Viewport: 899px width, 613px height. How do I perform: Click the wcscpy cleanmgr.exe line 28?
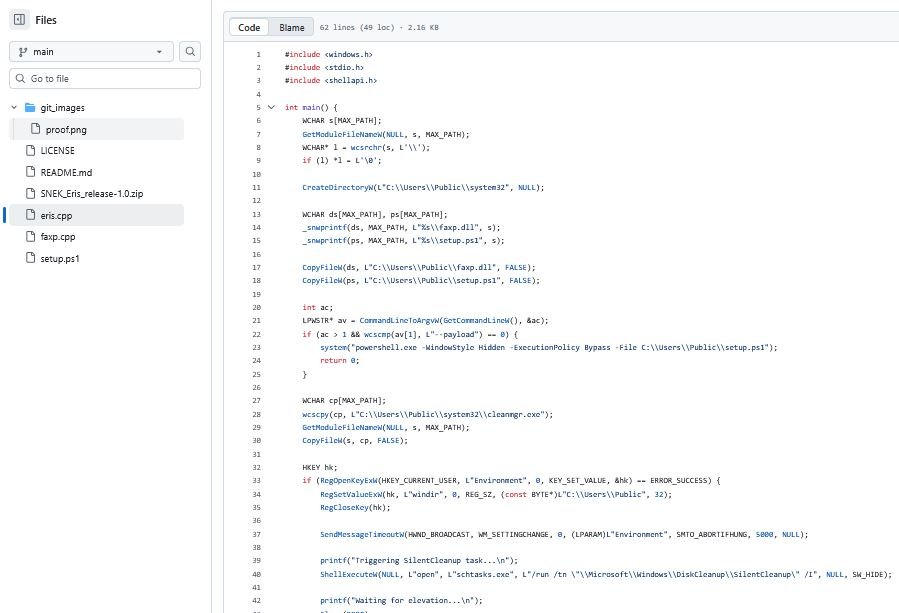428,414
